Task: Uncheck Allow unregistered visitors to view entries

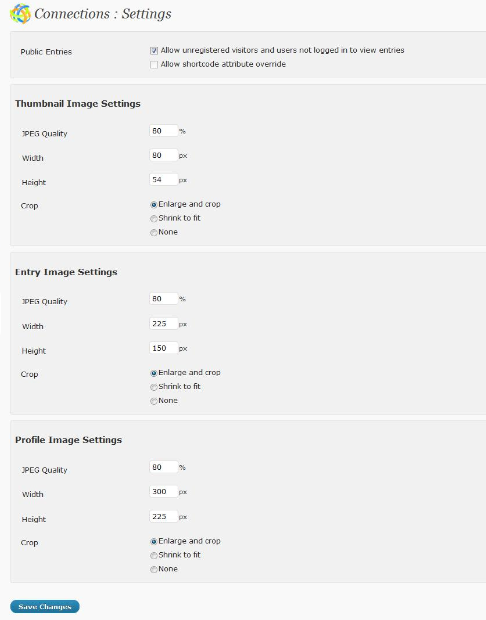Action: point(154,51)
